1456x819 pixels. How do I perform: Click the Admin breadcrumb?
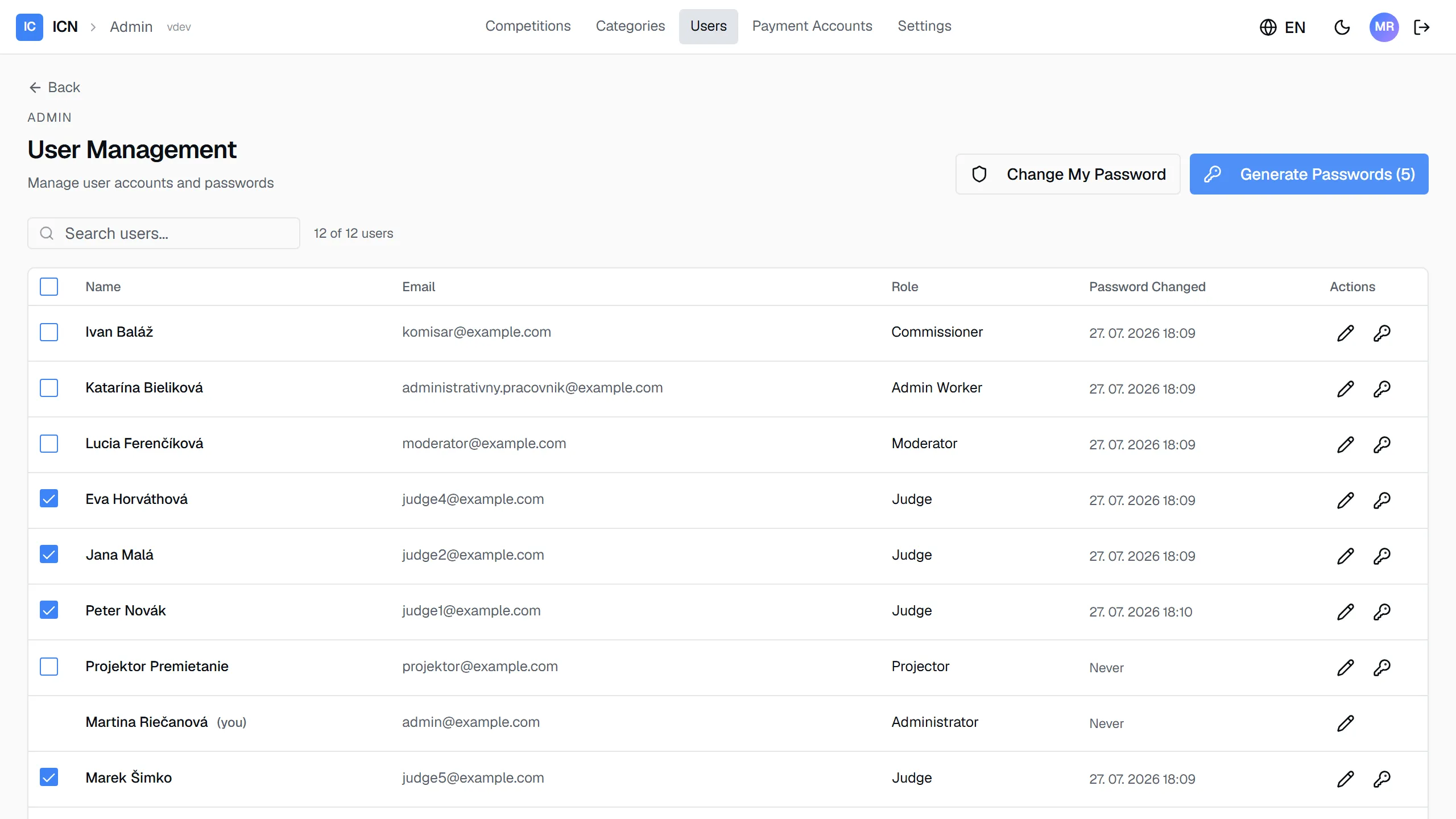(131, 27)
